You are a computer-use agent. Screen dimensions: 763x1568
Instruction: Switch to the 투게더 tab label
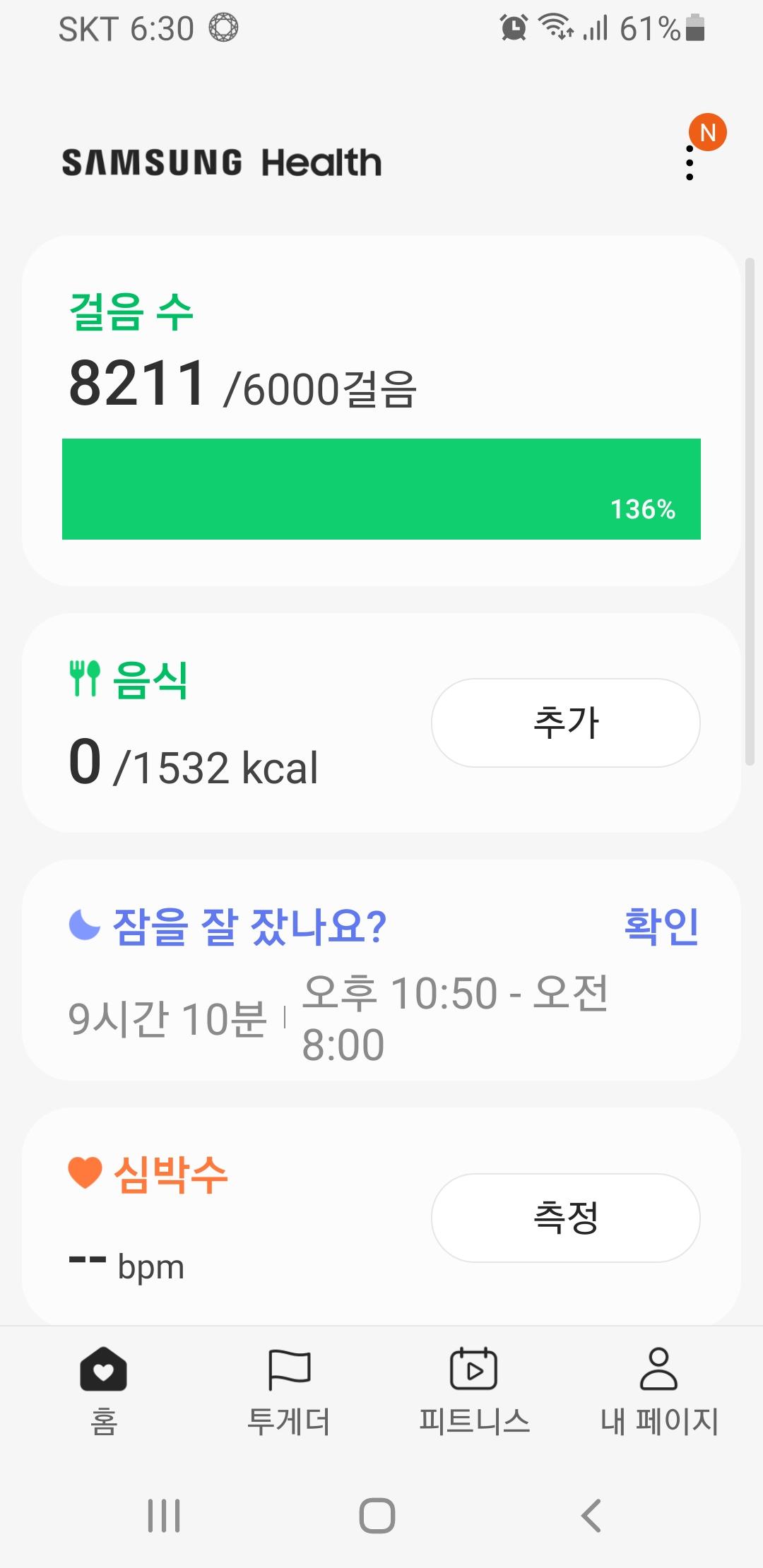[289, 1421]
